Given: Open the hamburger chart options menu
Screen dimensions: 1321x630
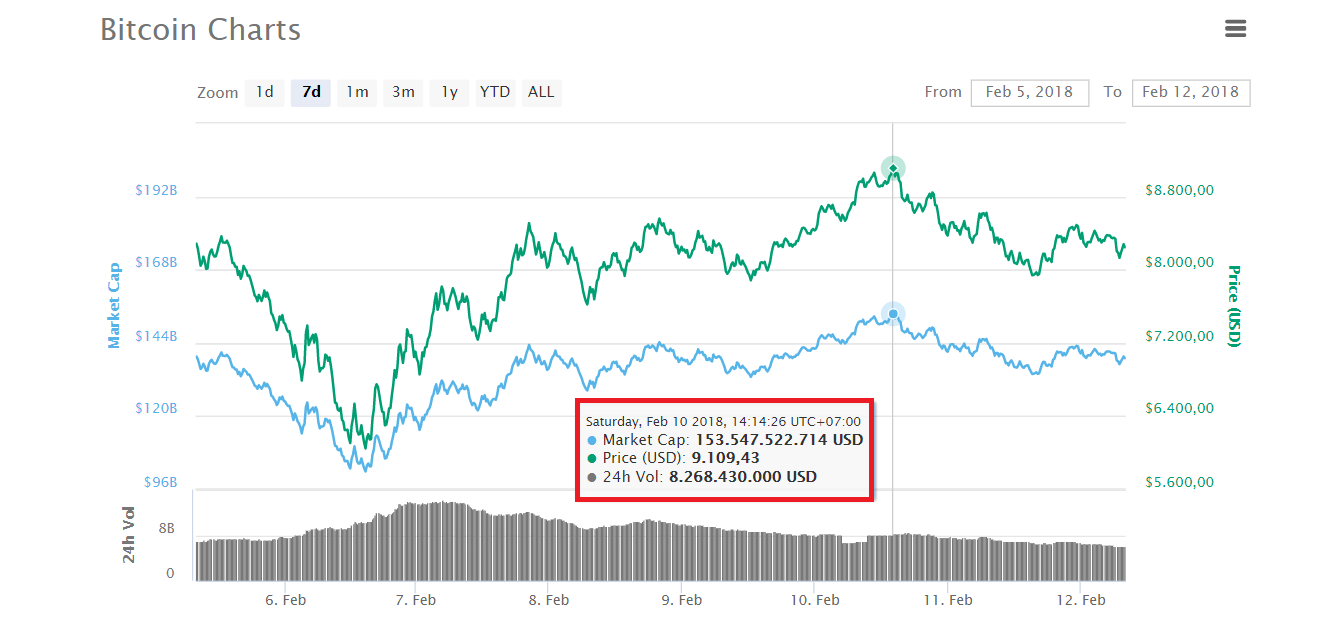Looking at the screenshot, I should (x=1236, y=29).
